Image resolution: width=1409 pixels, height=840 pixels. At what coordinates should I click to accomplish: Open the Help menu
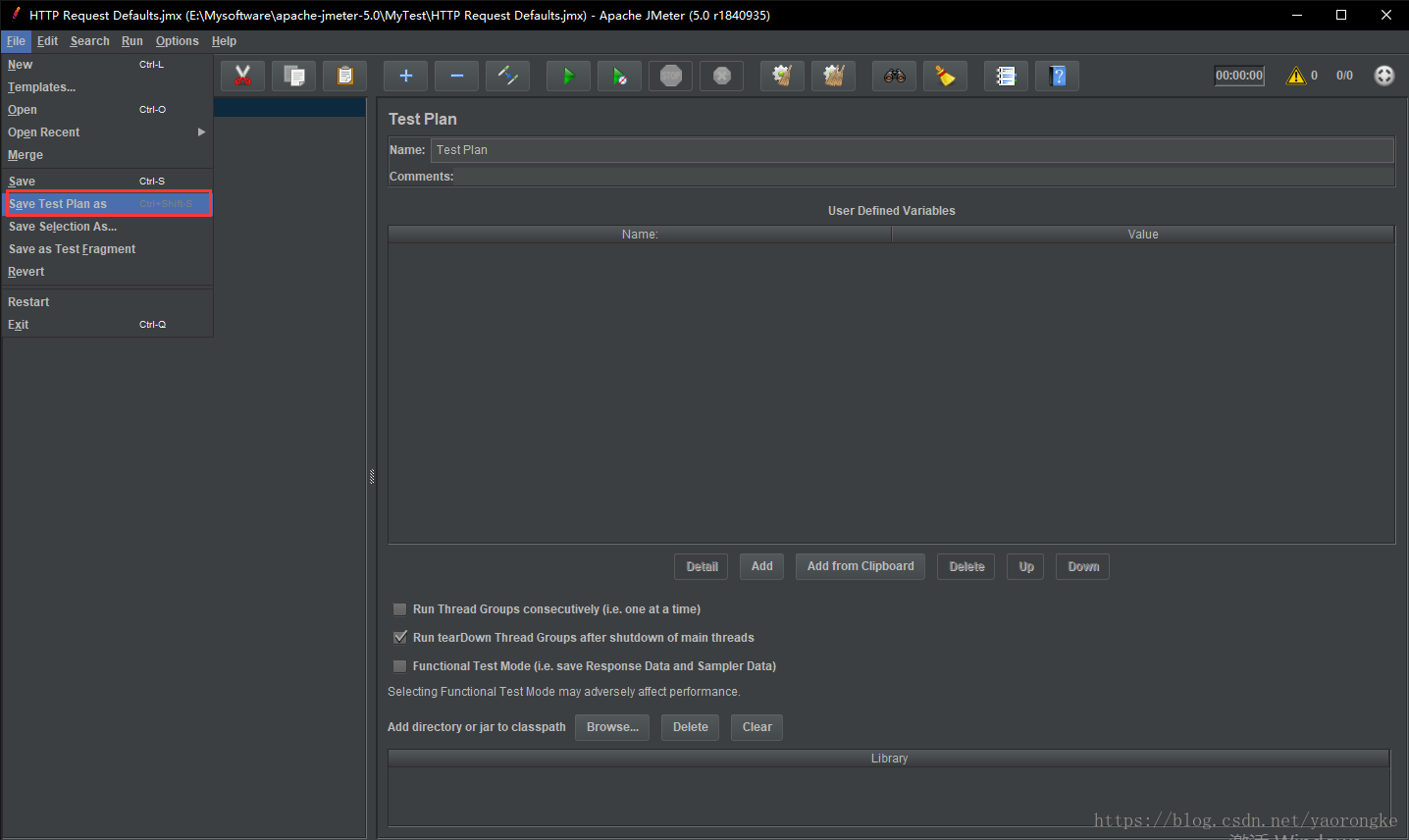(224, 41)
